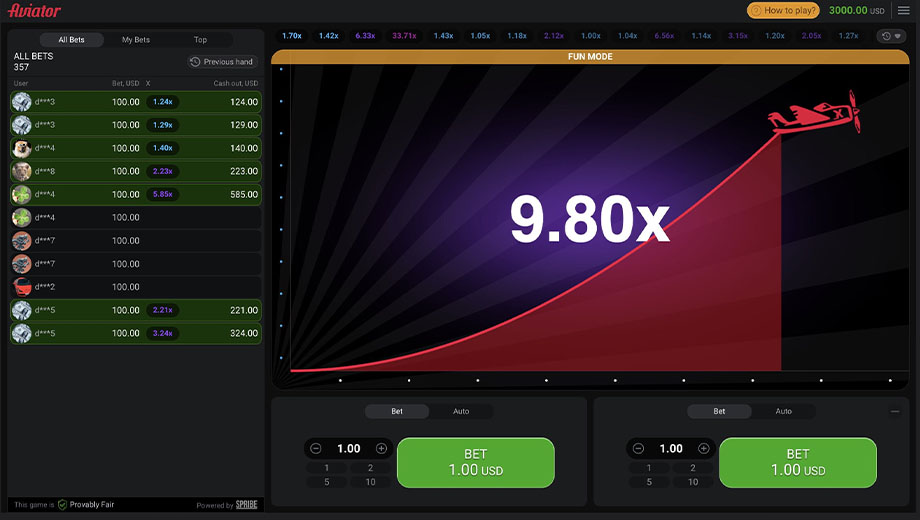Image resolution: width=920 pixels, height=520 pixels.
Task: Decrease the right panel bet amount
Action: [638, 448]
